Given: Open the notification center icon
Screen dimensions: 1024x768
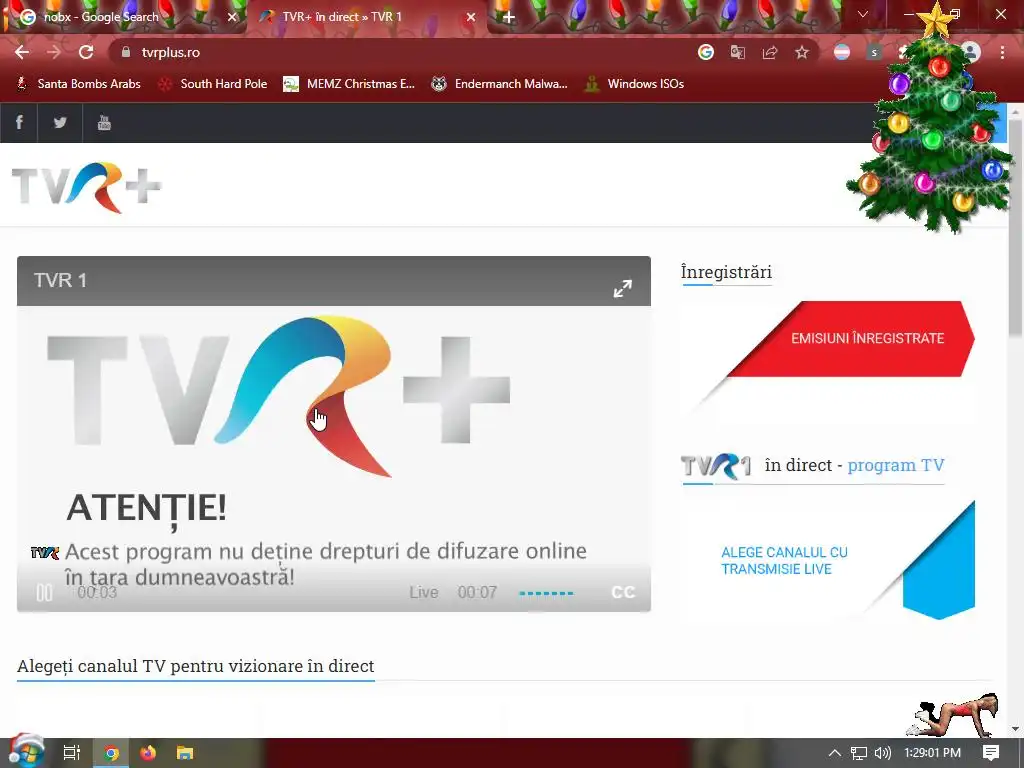Looking at the screenshot, I should (x=991, y=753).
